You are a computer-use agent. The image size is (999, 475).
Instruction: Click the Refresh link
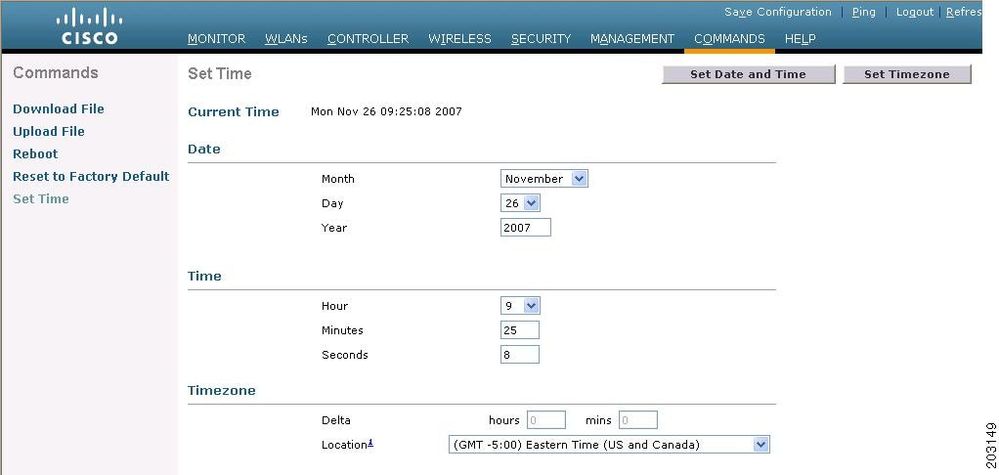[x=963, y=12]
